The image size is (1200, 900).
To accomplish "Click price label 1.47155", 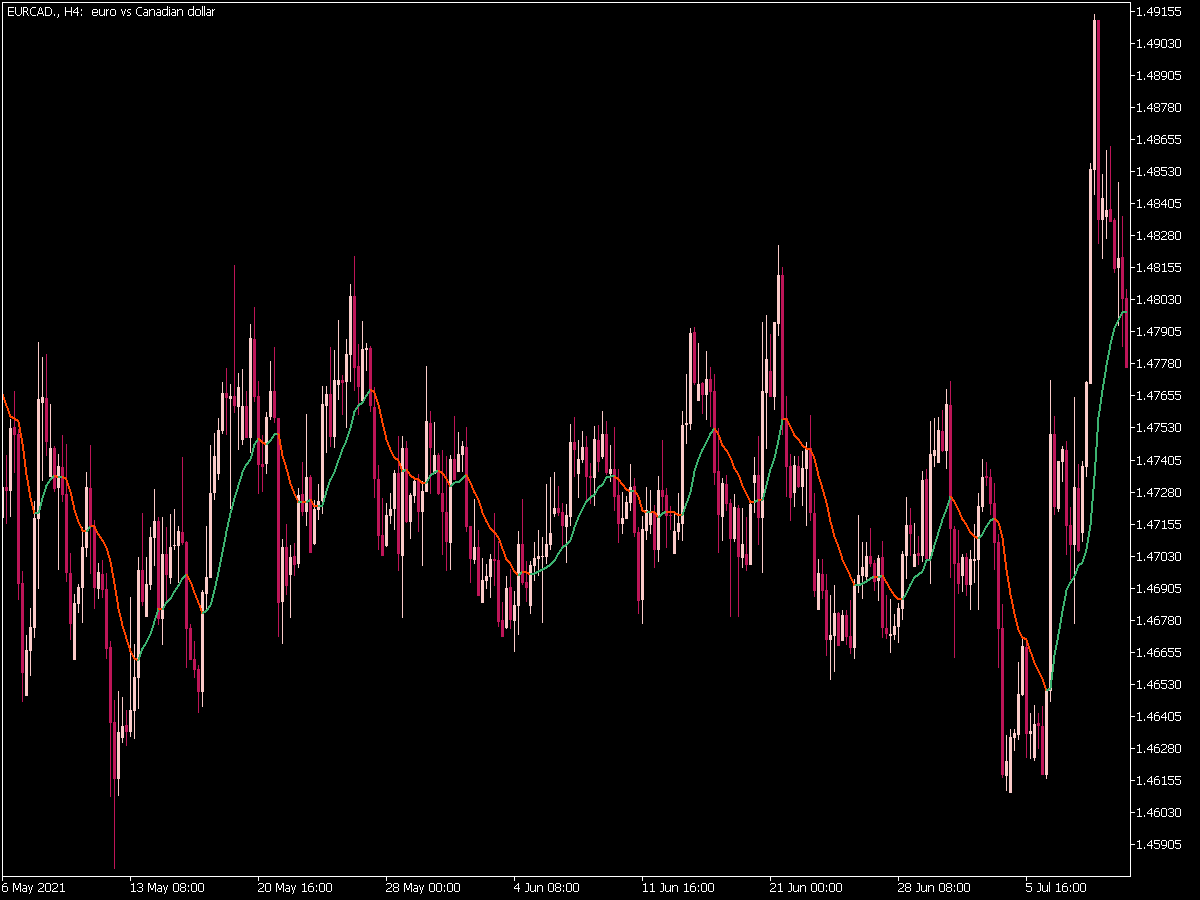I will click(x=1160, y=524).
